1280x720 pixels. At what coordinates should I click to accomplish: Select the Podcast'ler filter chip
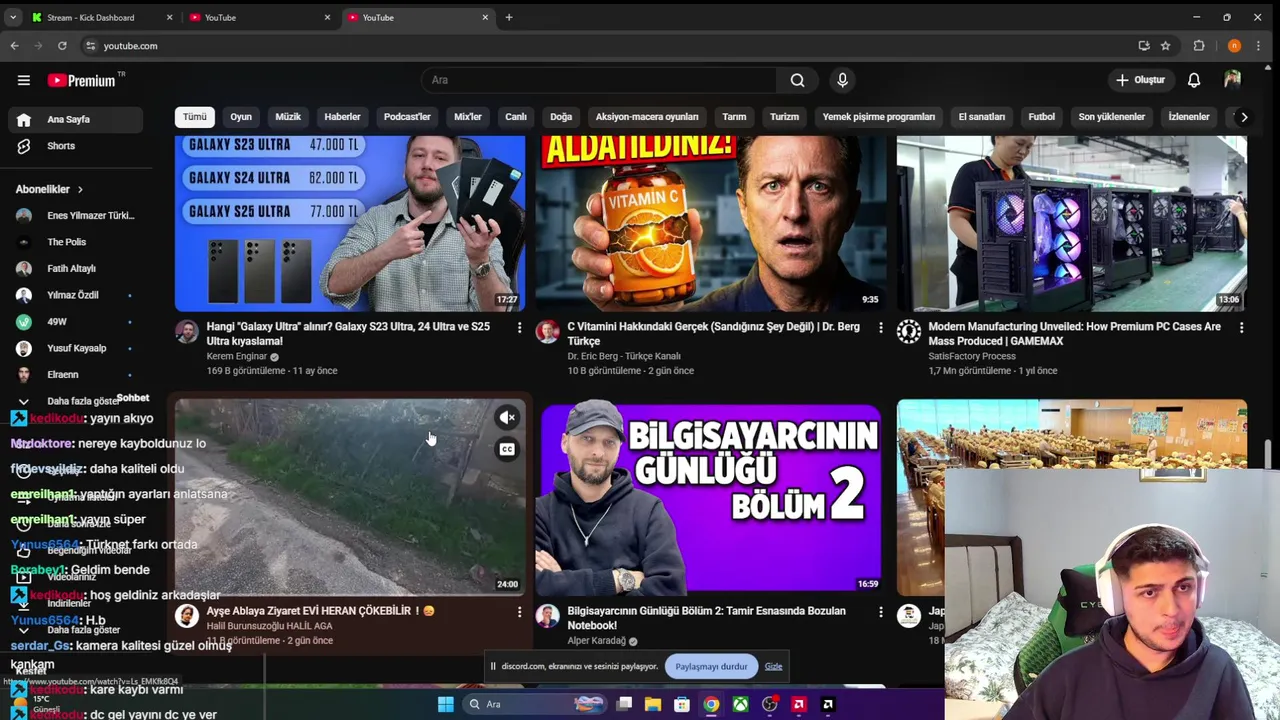click(x=407, y=117)
